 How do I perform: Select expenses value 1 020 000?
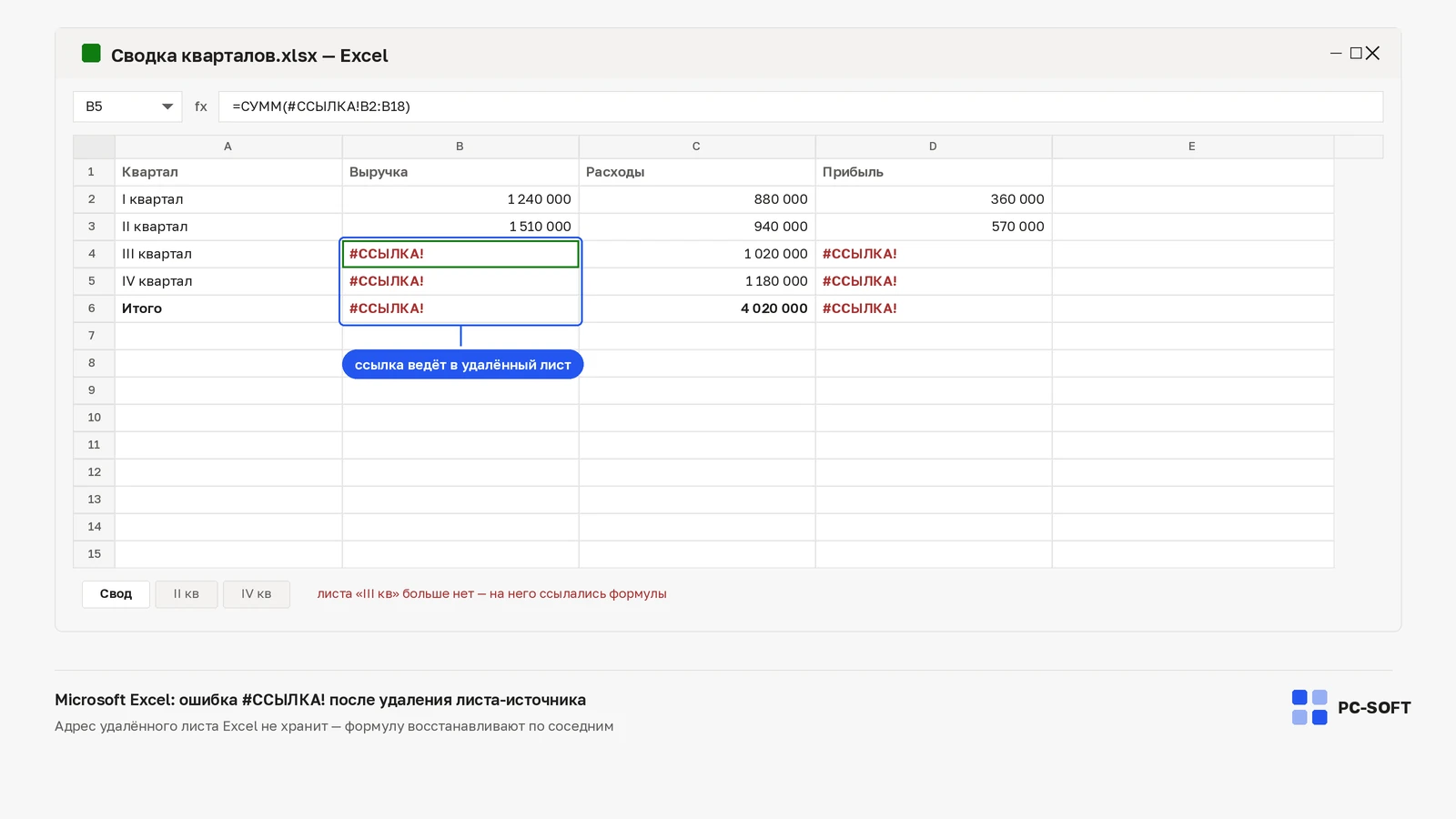pos(697,254)
